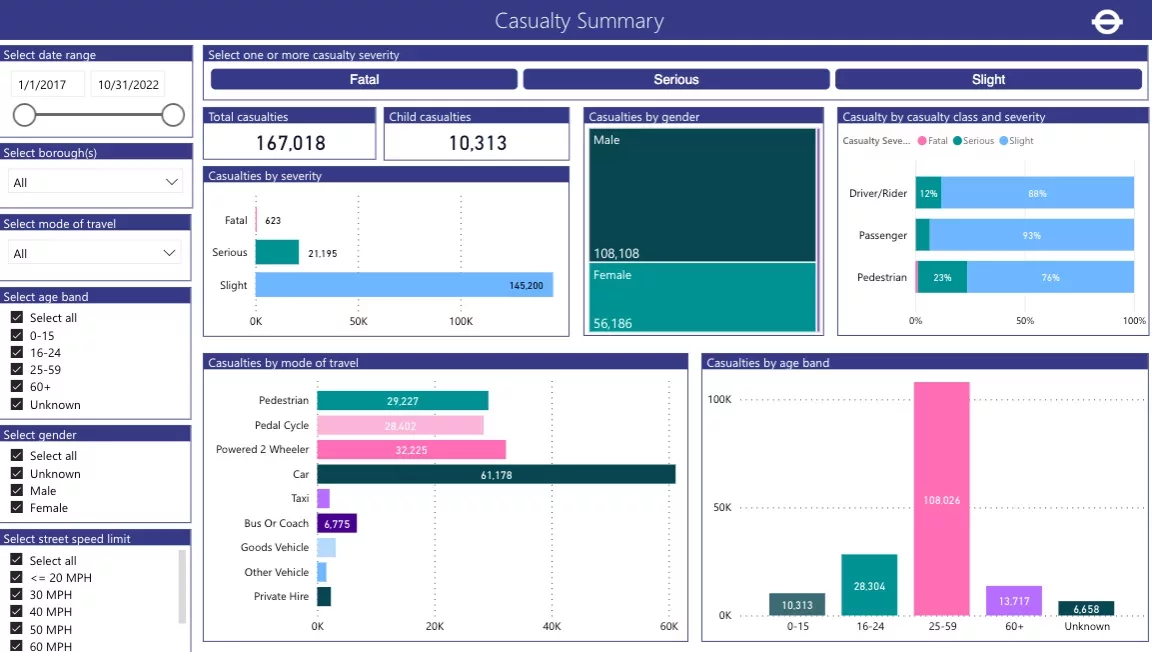Screen dimensions: 1152x652
Task: Click the speed limit list scrollbar
Action: pos(182,585)
